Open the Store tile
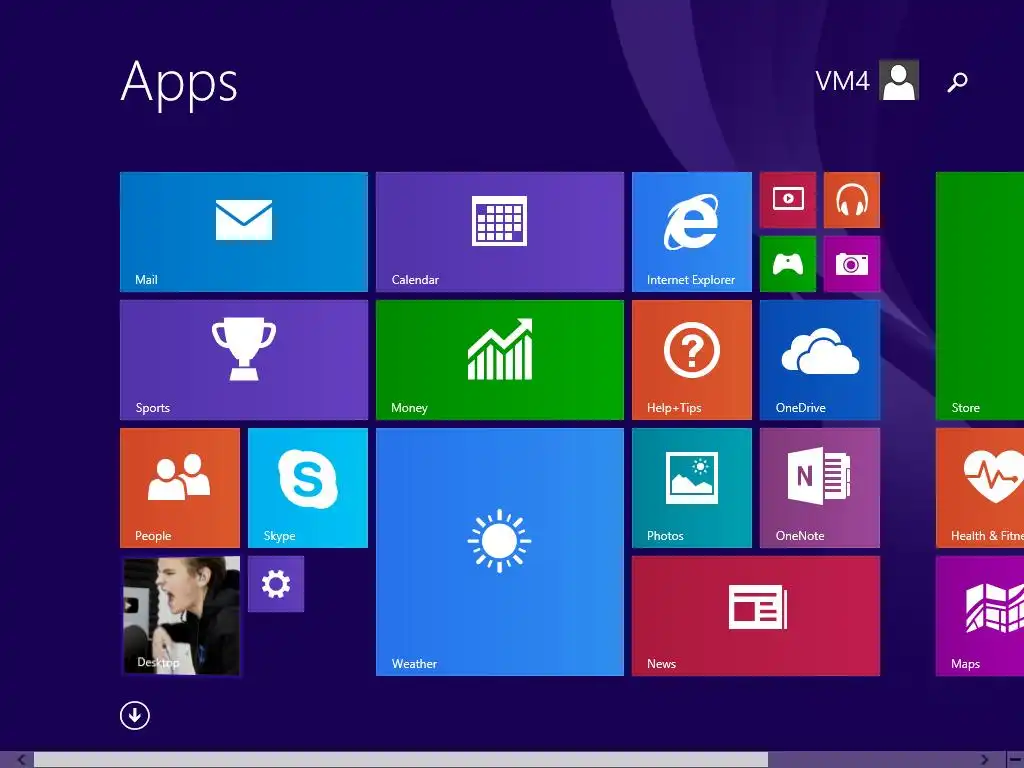The width and height of the screenshot is (1024, 768). point(980,296)
